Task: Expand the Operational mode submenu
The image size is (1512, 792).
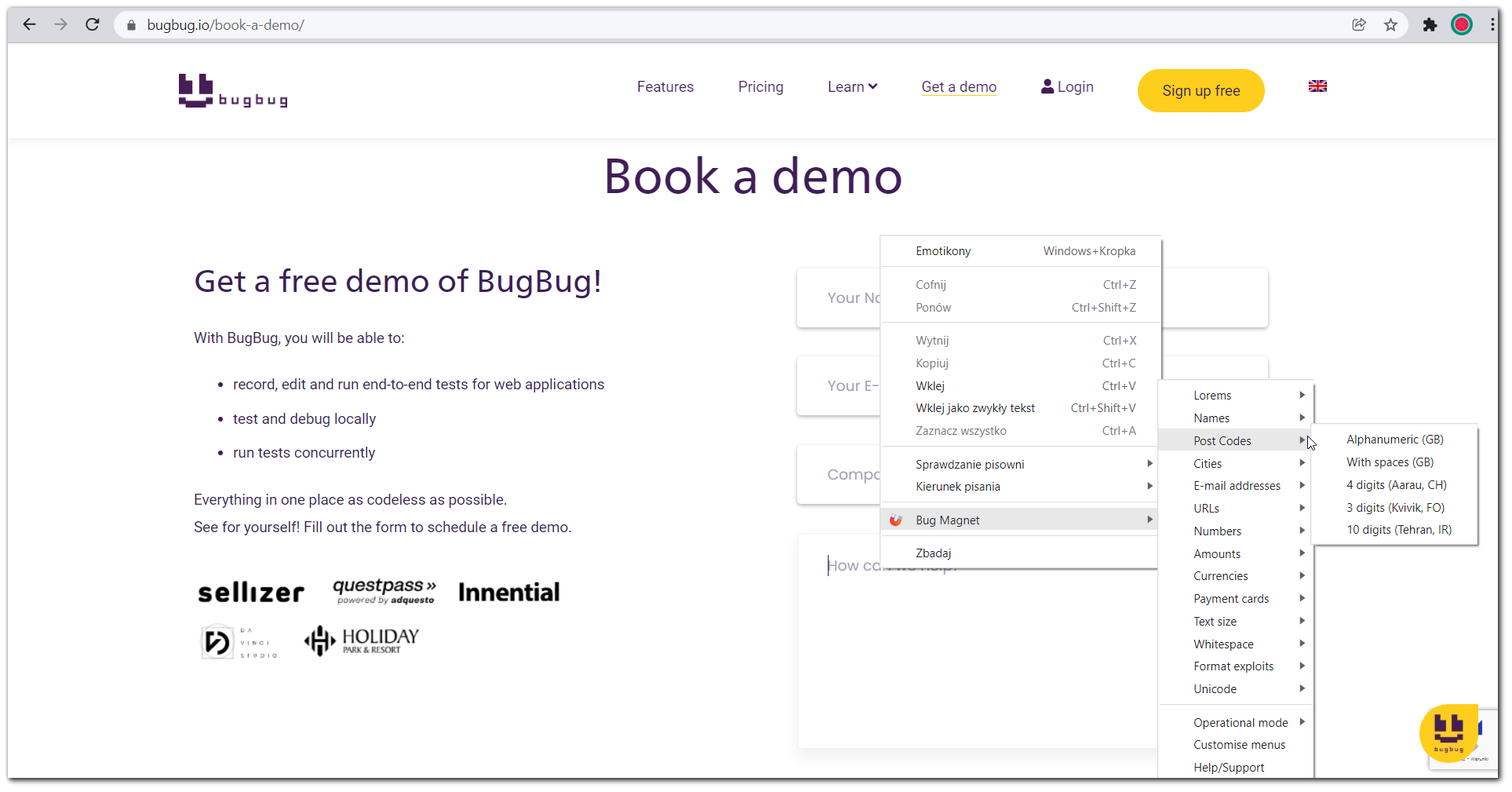Action: 1236,723
